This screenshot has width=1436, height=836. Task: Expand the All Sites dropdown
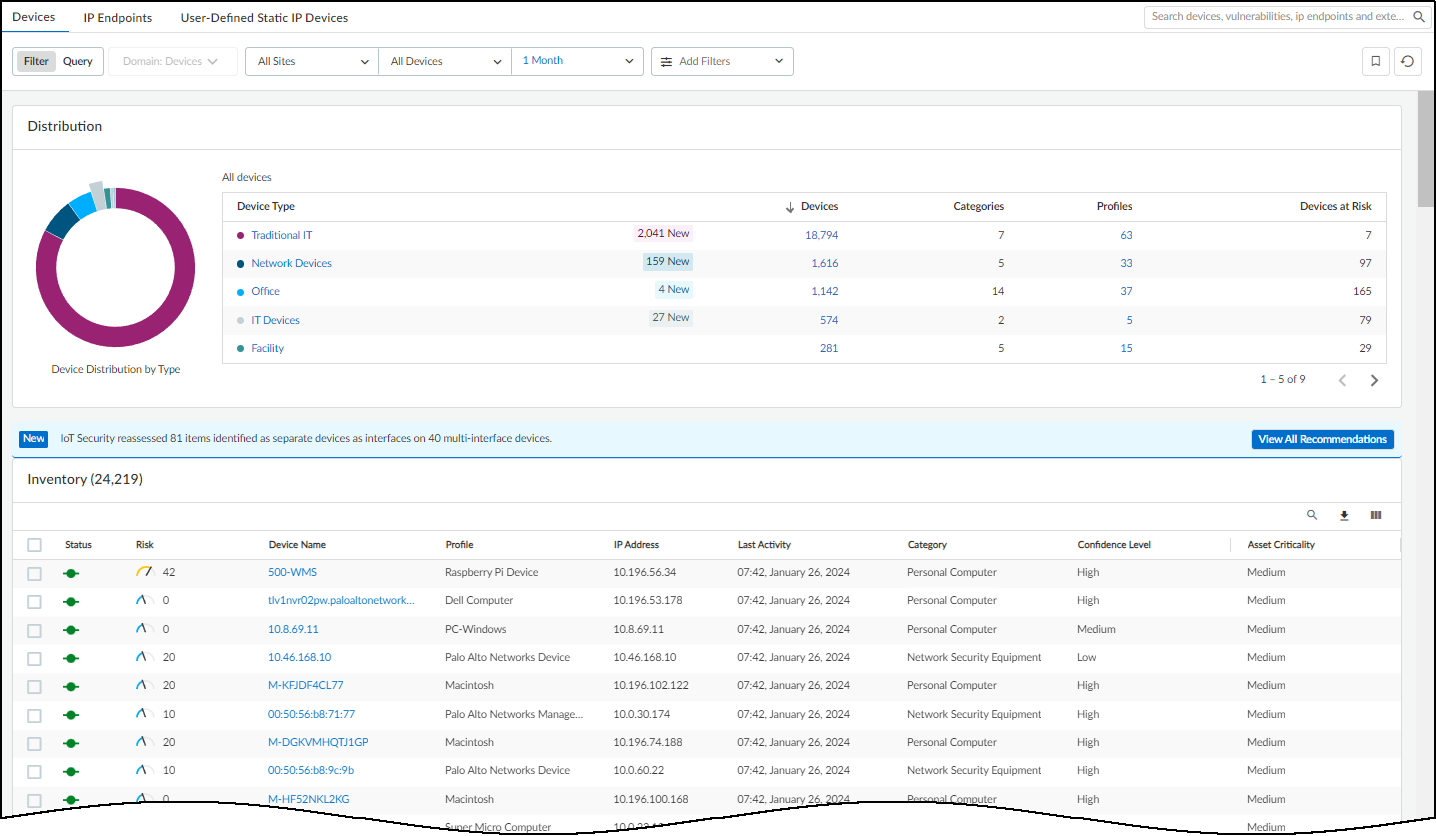point(312,61)
